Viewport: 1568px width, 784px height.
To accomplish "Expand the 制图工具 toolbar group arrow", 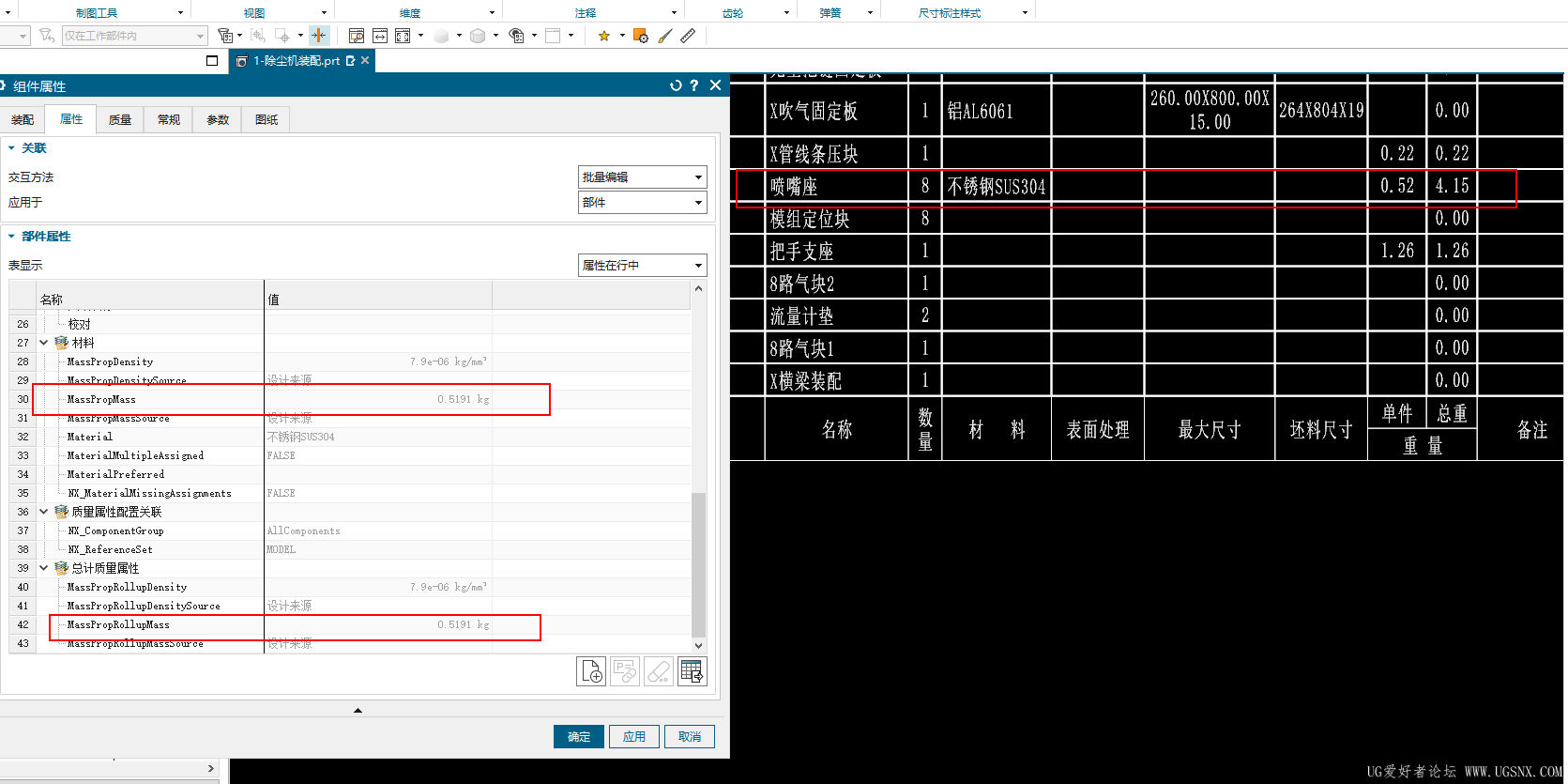I will 180,13.
